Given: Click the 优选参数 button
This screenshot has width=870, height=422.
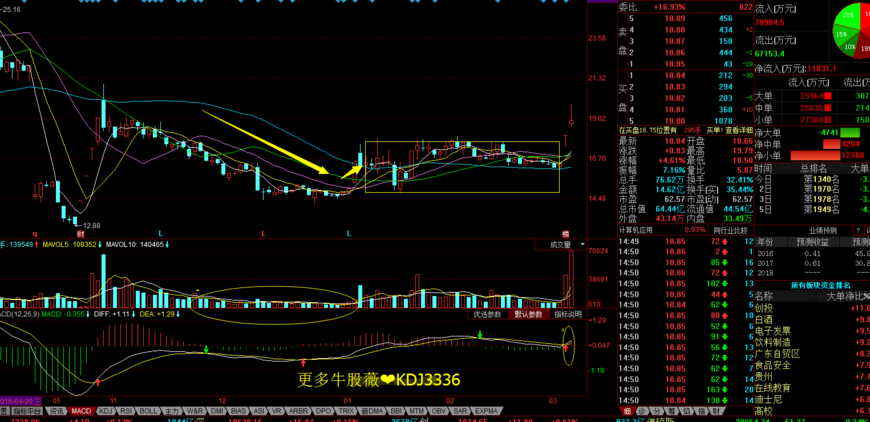Looking at the screenshot, I should point(487,314).
